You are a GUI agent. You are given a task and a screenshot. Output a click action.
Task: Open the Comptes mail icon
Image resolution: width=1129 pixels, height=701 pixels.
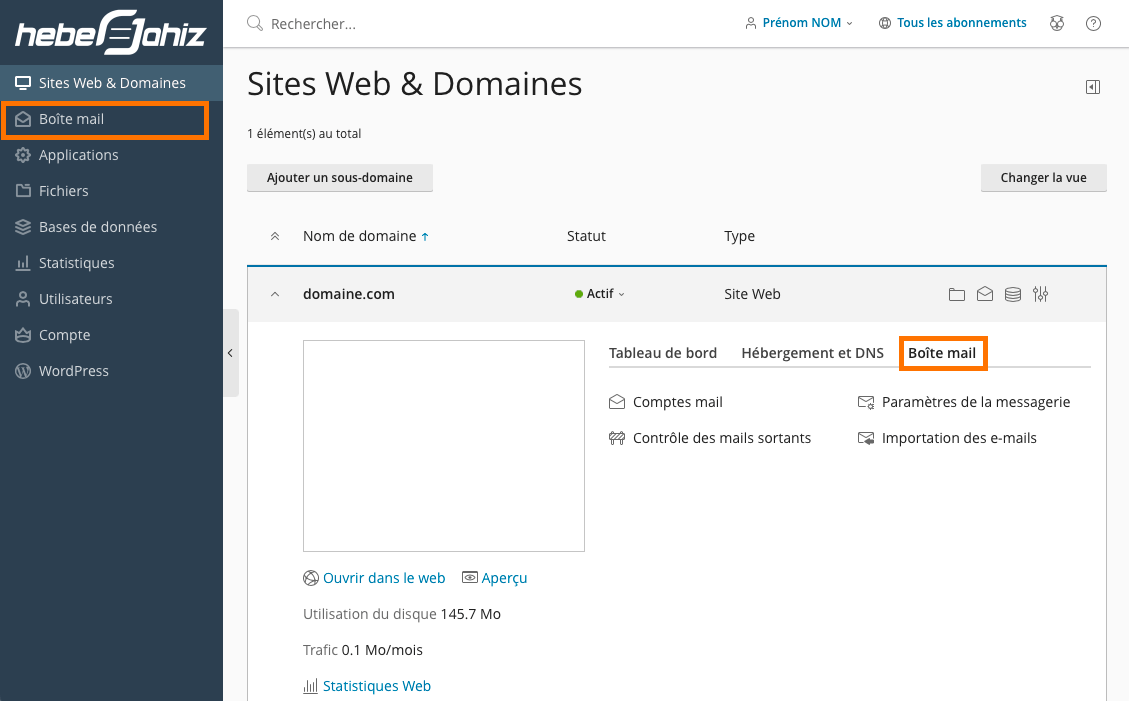(677, 402)
